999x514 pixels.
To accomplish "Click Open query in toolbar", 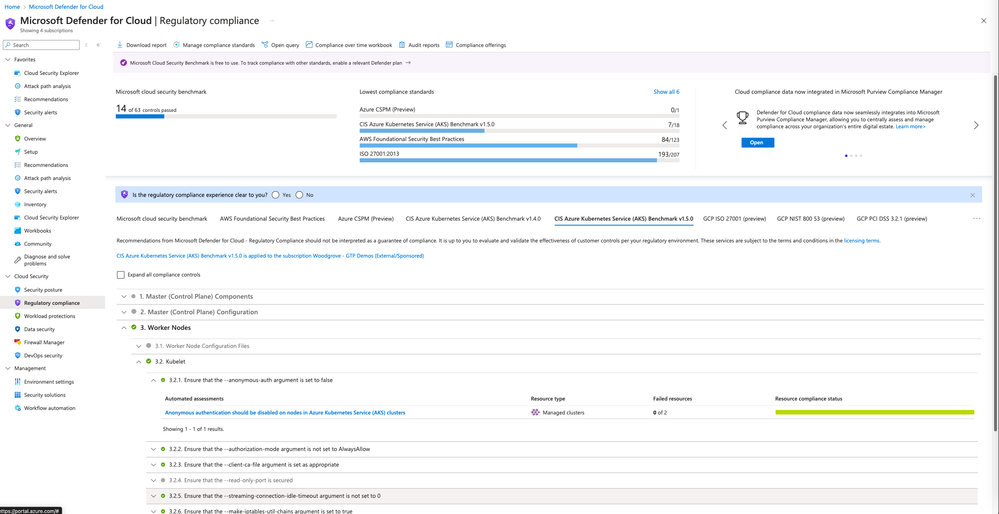I will pyautogui.click(x=280, y=45).
